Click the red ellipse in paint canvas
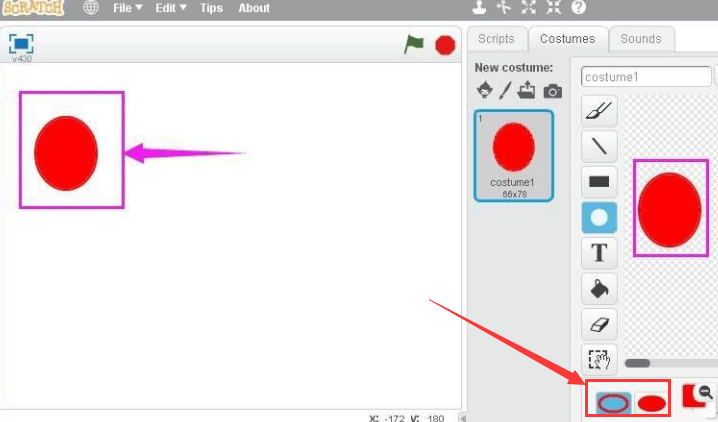718x422 pixels. pos(669,210)
